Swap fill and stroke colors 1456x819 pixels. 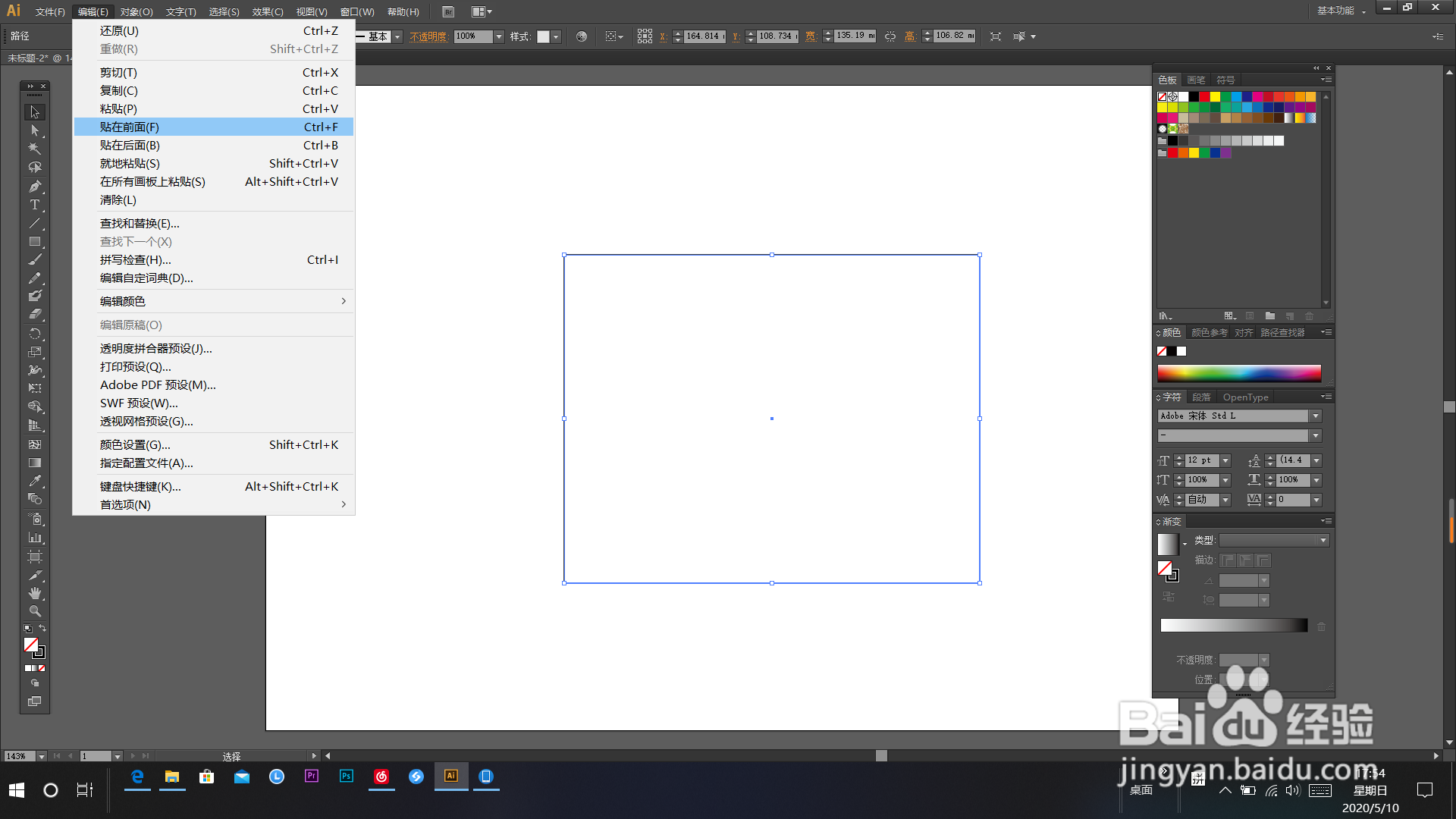(x=42, y=628)
